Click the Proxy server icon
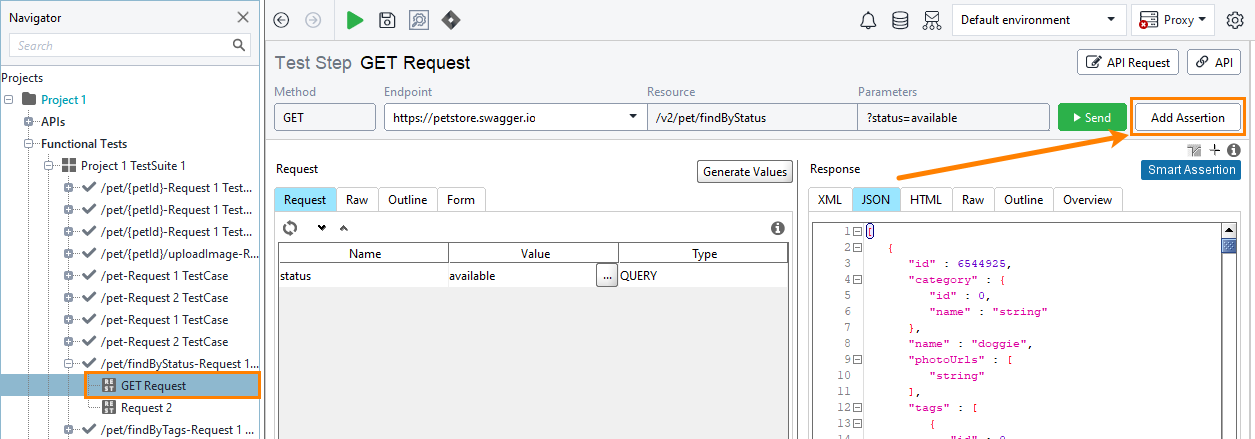This screenshot has height=439, width=1255. click(x=1148, y=20)
